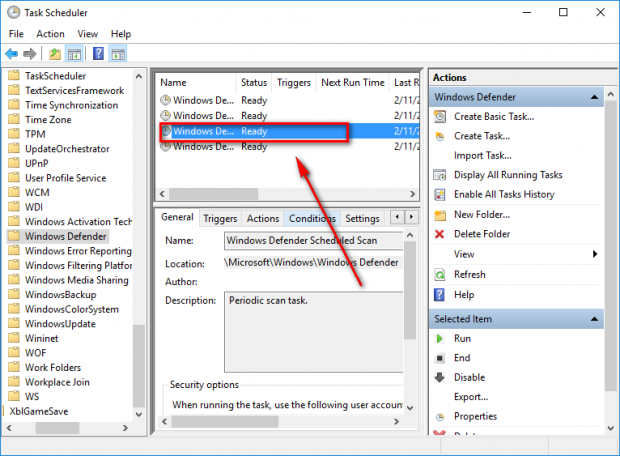Click the TPM folder icon
The image size is (620, 456).
[14, 134]
